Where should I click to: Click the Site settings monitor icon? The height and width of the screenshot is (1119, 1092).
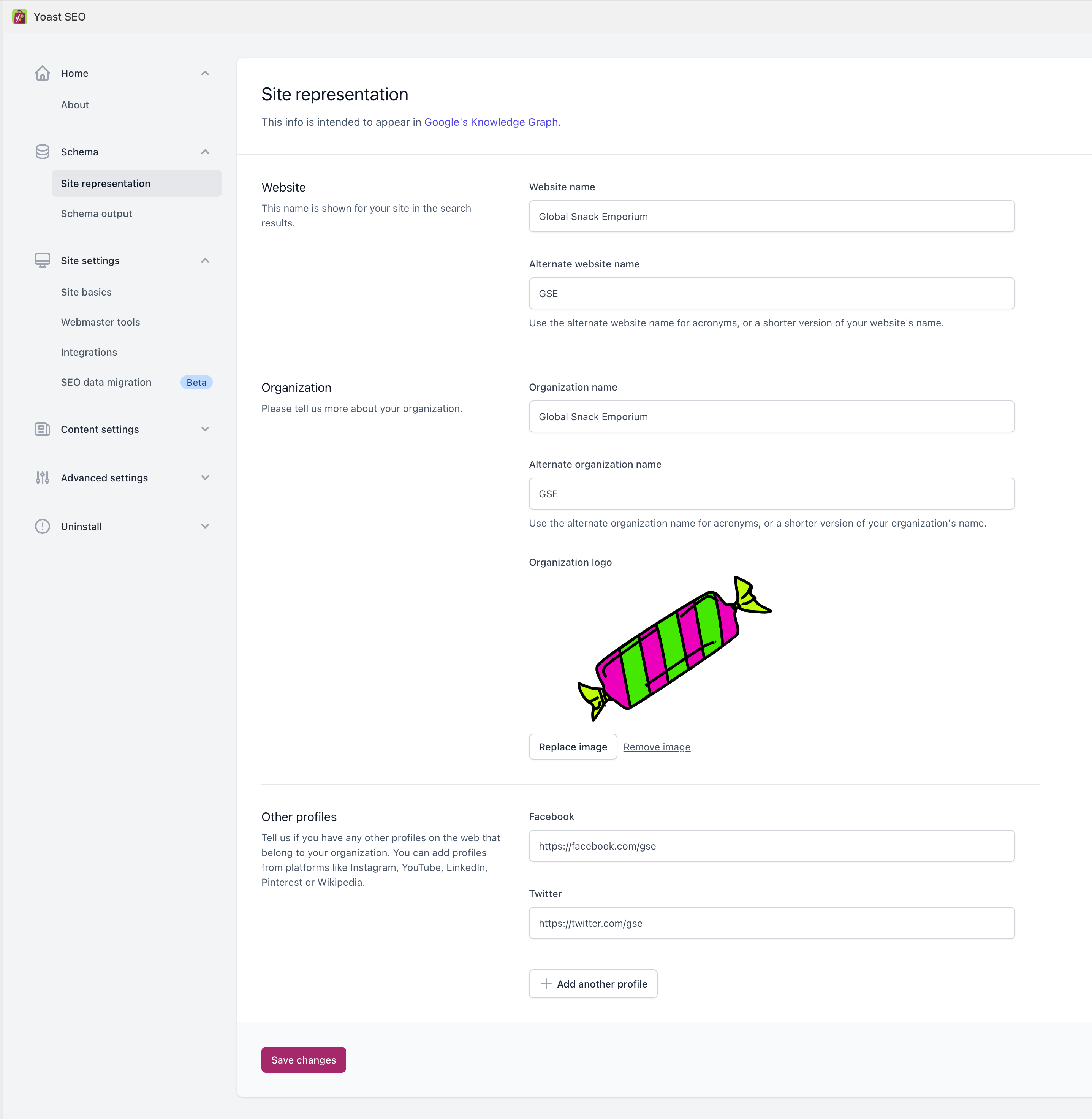pyautogui.click(x=43, y=260)
